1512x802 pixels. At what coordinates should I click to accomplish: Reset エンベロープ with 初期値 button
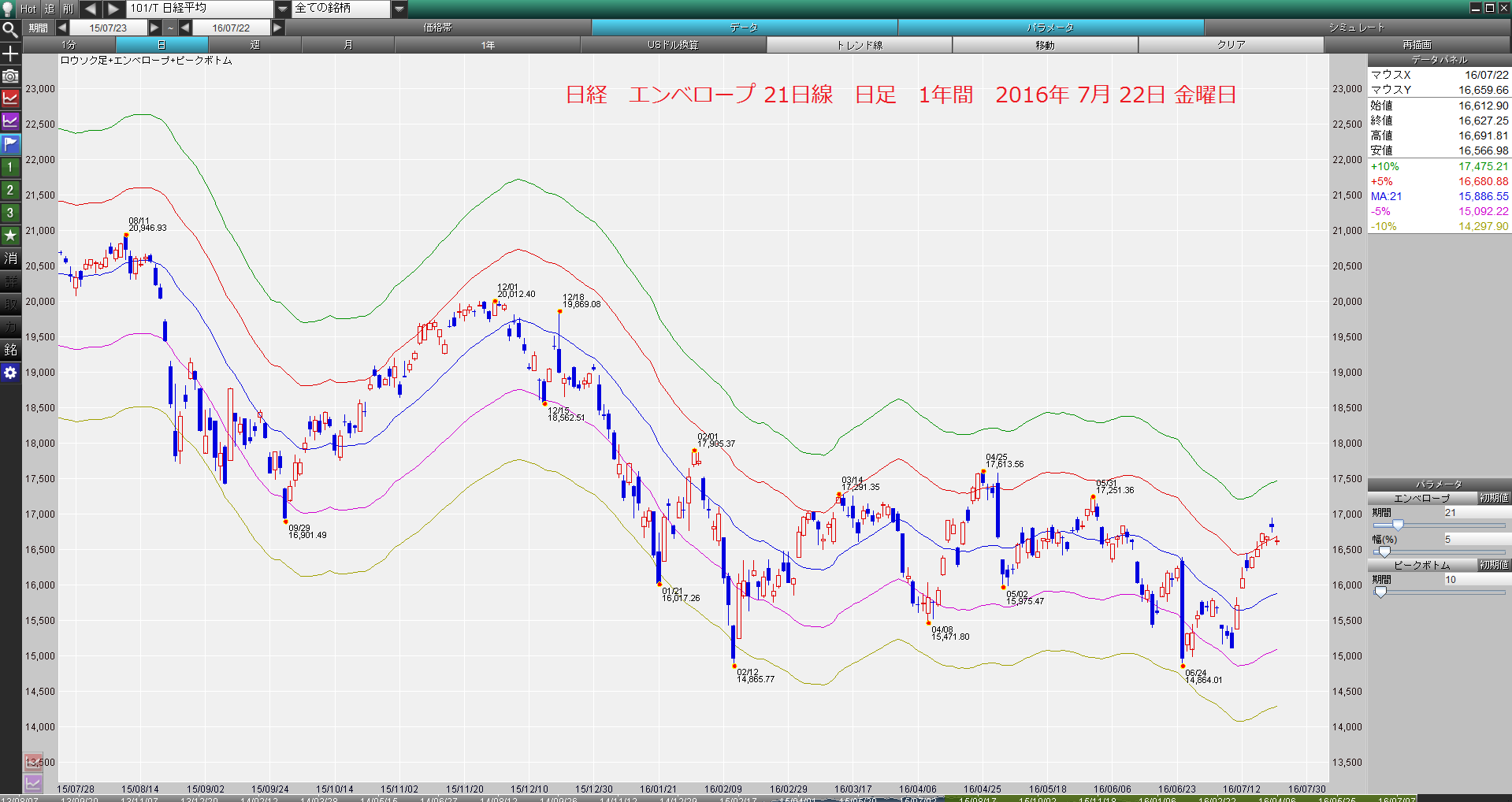(1493, 498)
